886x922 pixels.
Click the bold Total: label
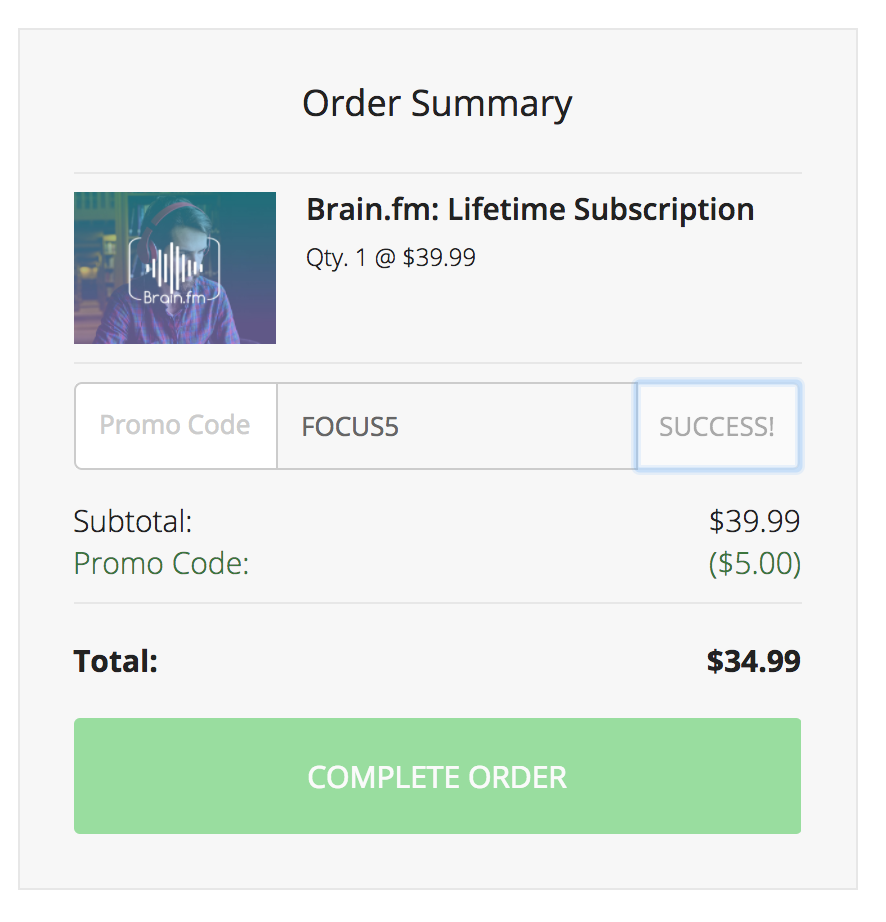pos(116,661)
